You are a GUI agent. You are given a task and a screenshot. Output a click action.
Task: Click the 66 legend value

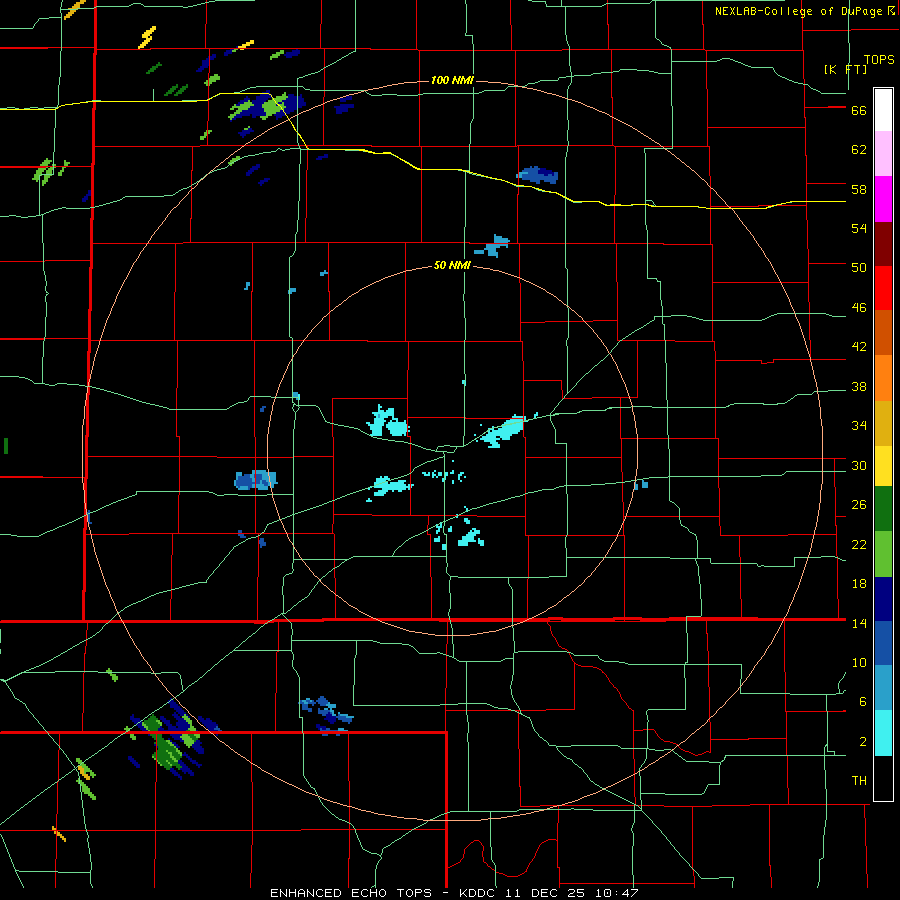[859, 111]
